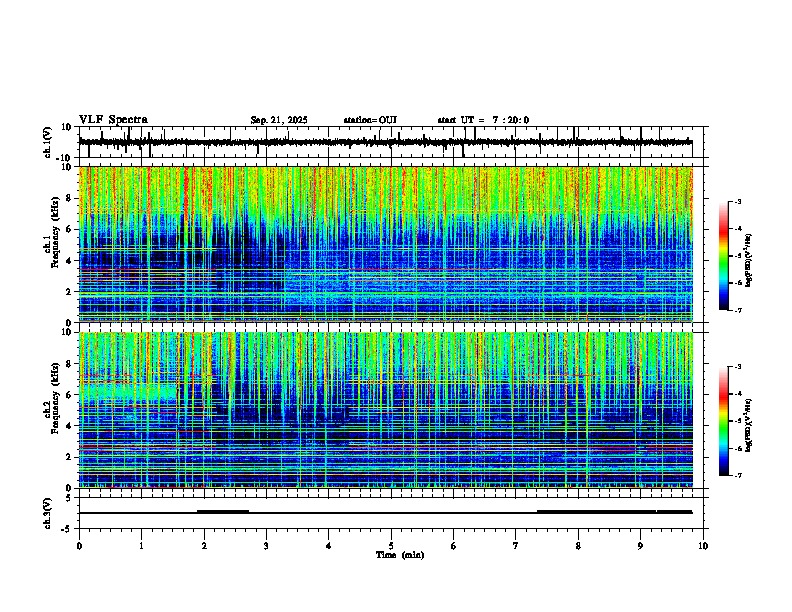Click the ch.2 colorbar log(PSD) label
The width and height of the screenshot is (792, 612).
(748, 425)
